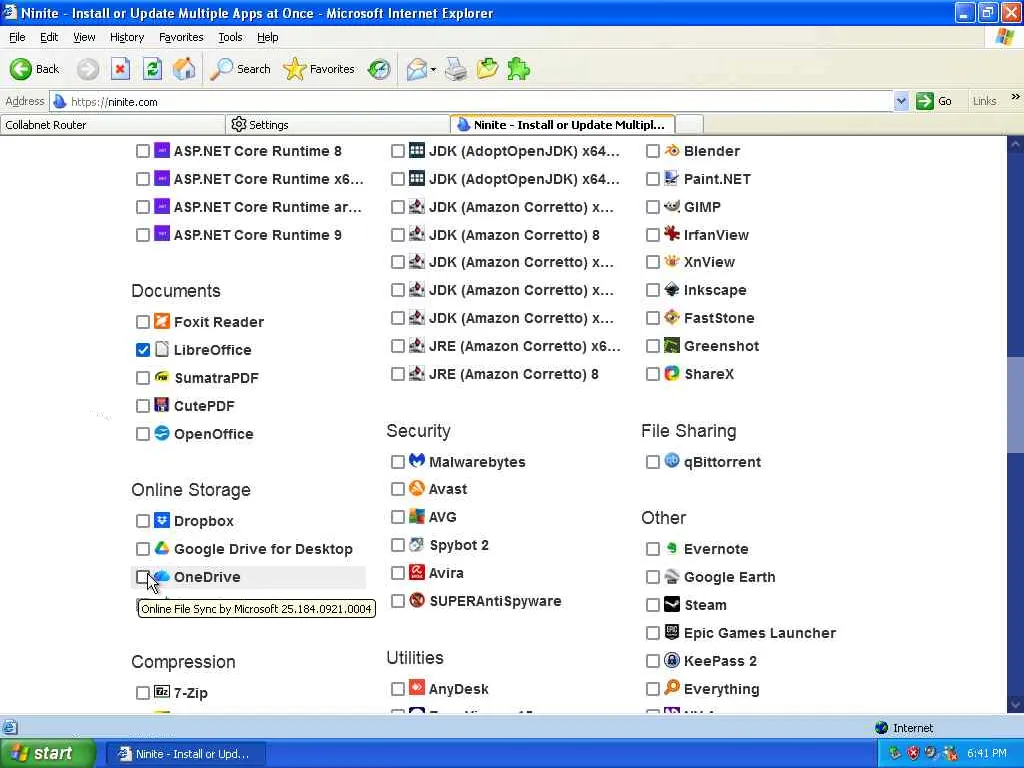Screen dimensions: 1024x768
Task: Click the green puzzle piece toolbar icon
Action: point(519,69)
